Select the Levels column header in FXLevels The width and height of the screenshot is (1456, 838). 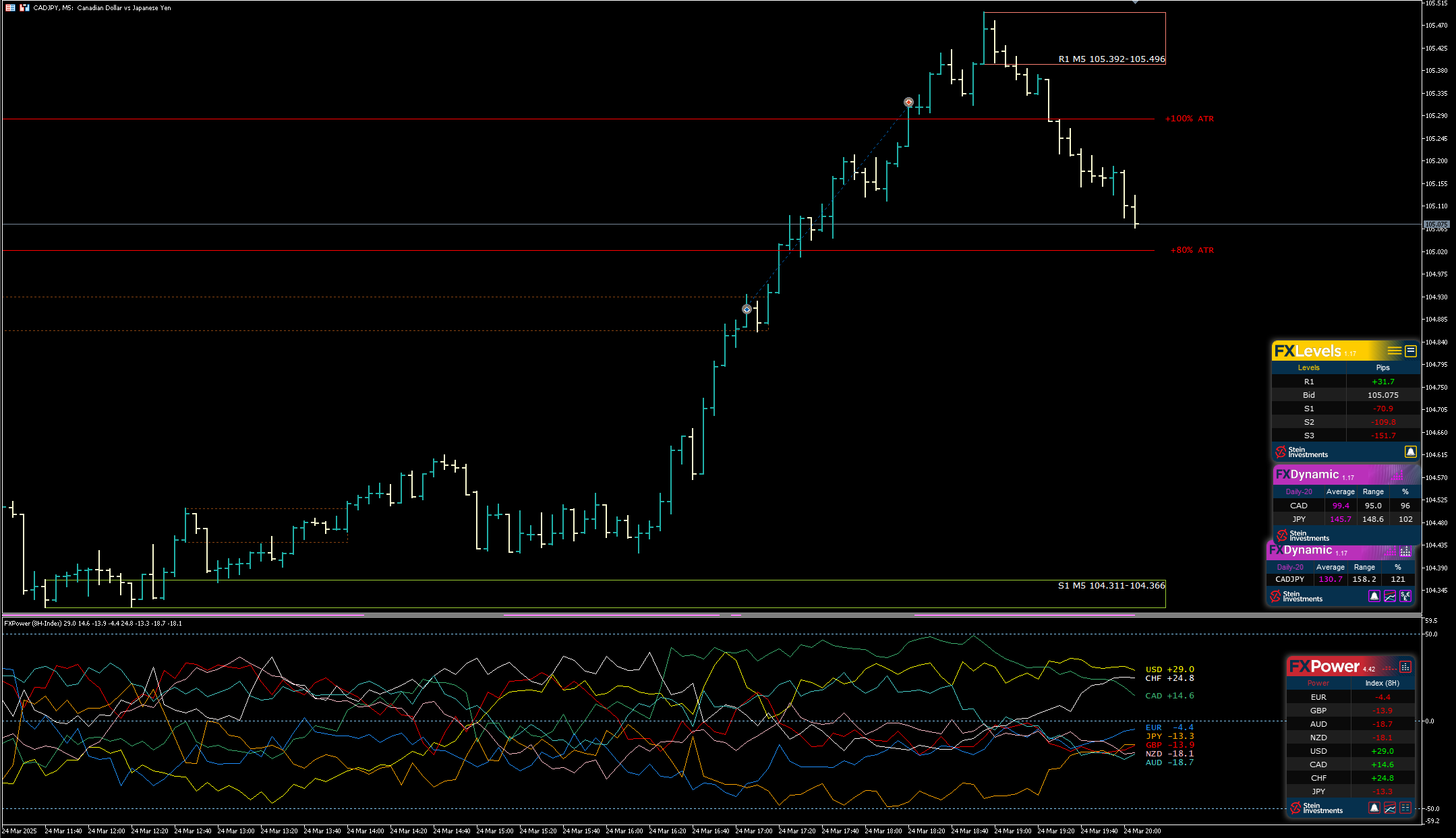(x=1308, y=367)
